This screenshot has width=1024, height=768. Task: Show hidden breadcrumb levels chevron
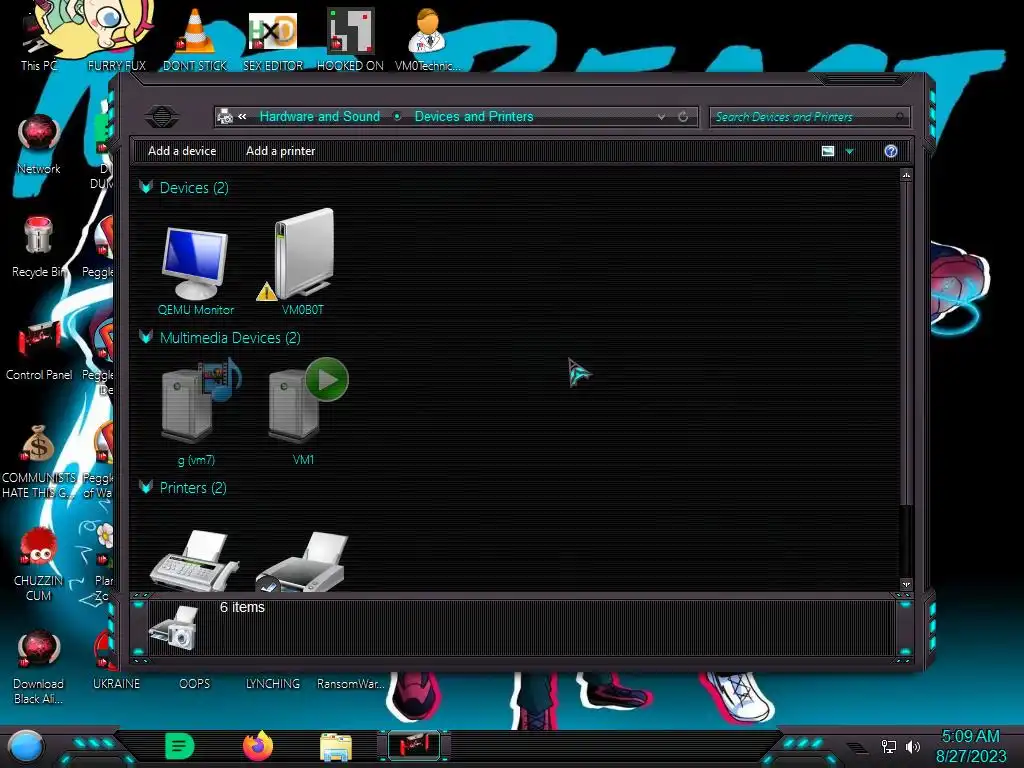pyautogui.click(x=242, y=116)
